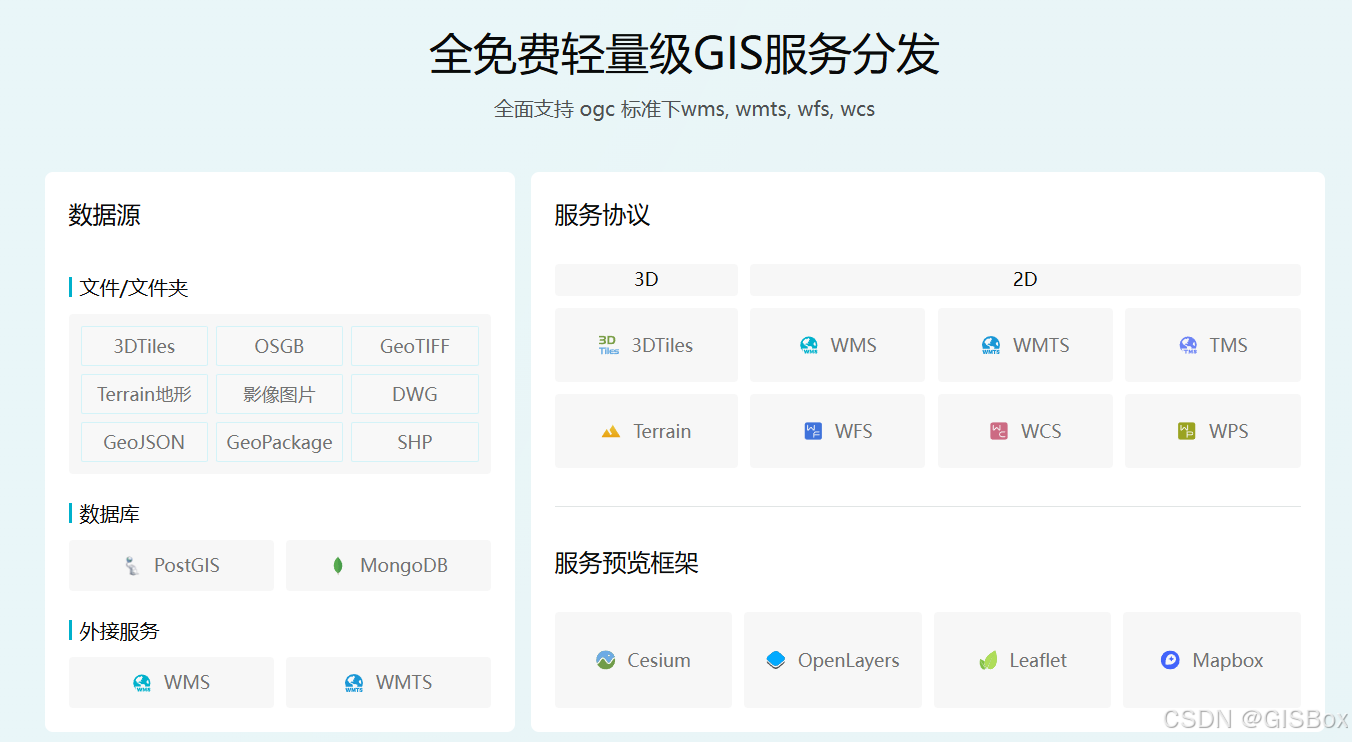Viewport: 1352px width, 742px height.
Task: Pick the DWG file type box
Action: coord(415,394)
